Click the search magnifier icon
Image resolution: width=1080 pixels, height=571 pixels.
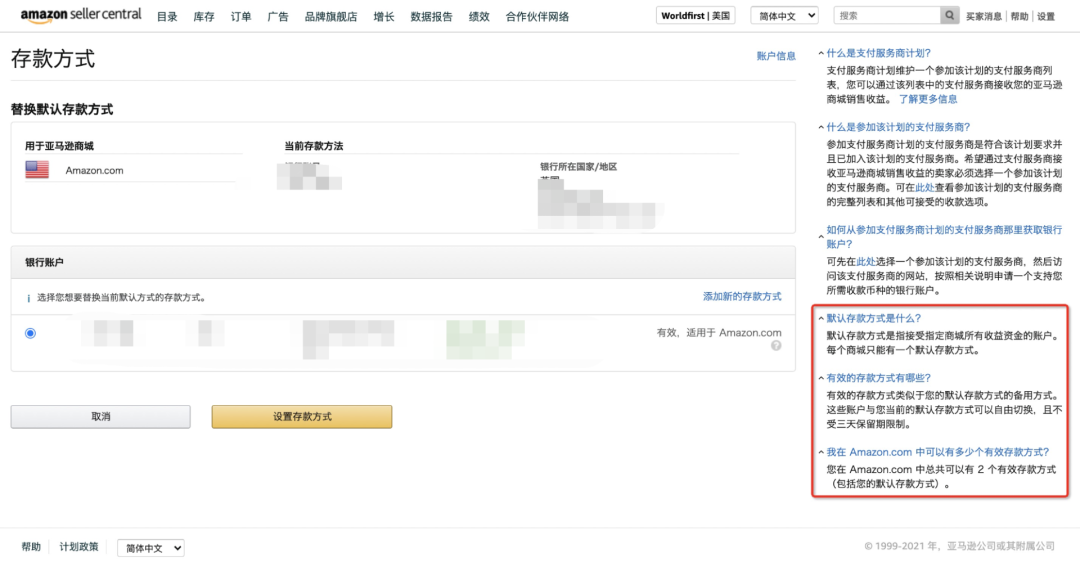(x=949, y=15)
